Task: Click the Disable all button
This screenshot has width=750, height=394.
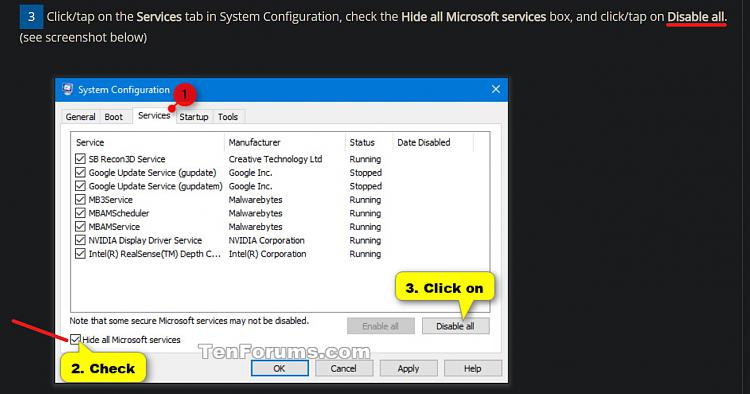Action: pyautogui.click(x=455, y=326)
